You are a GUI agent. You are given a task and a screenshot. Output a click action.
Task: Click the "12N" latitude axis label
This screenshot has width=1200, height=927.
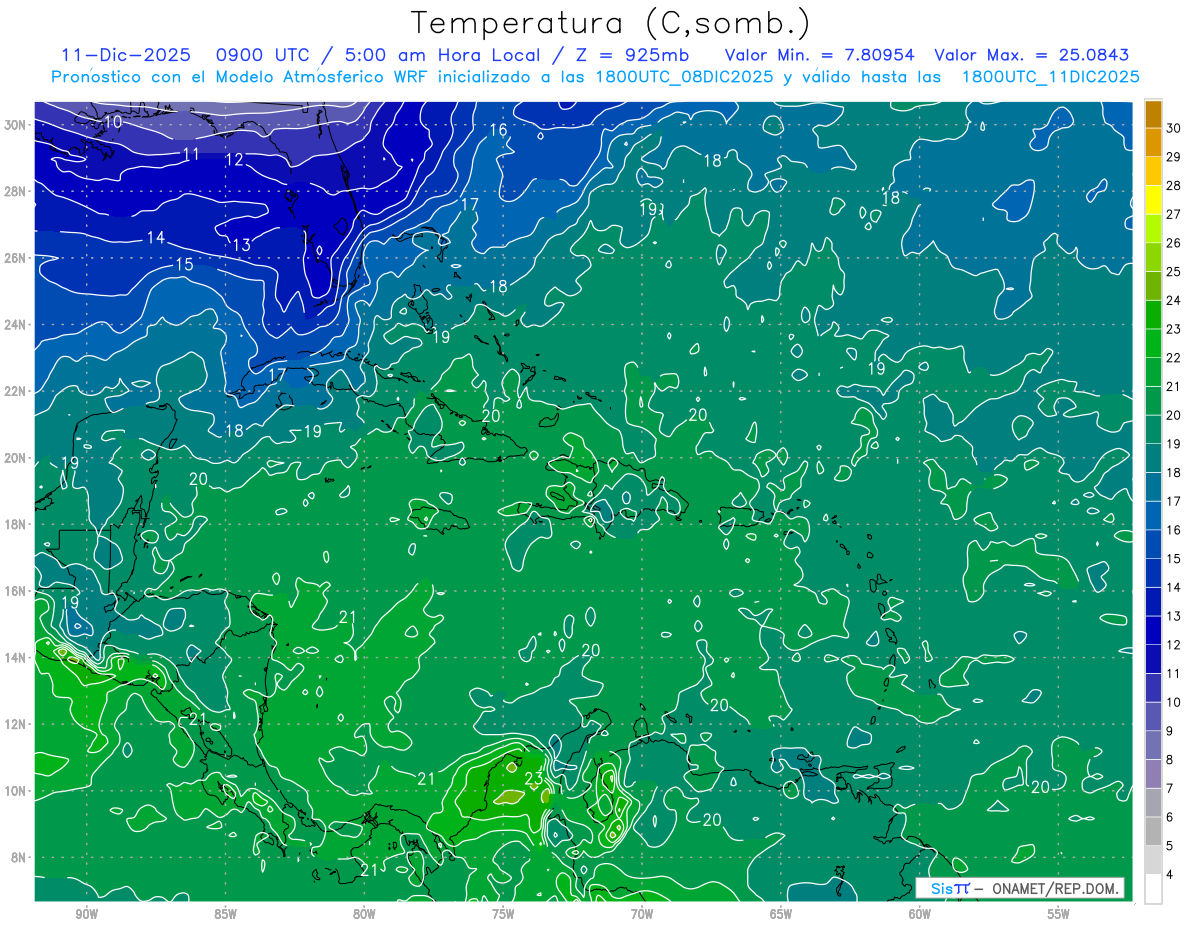pos(15,724)
